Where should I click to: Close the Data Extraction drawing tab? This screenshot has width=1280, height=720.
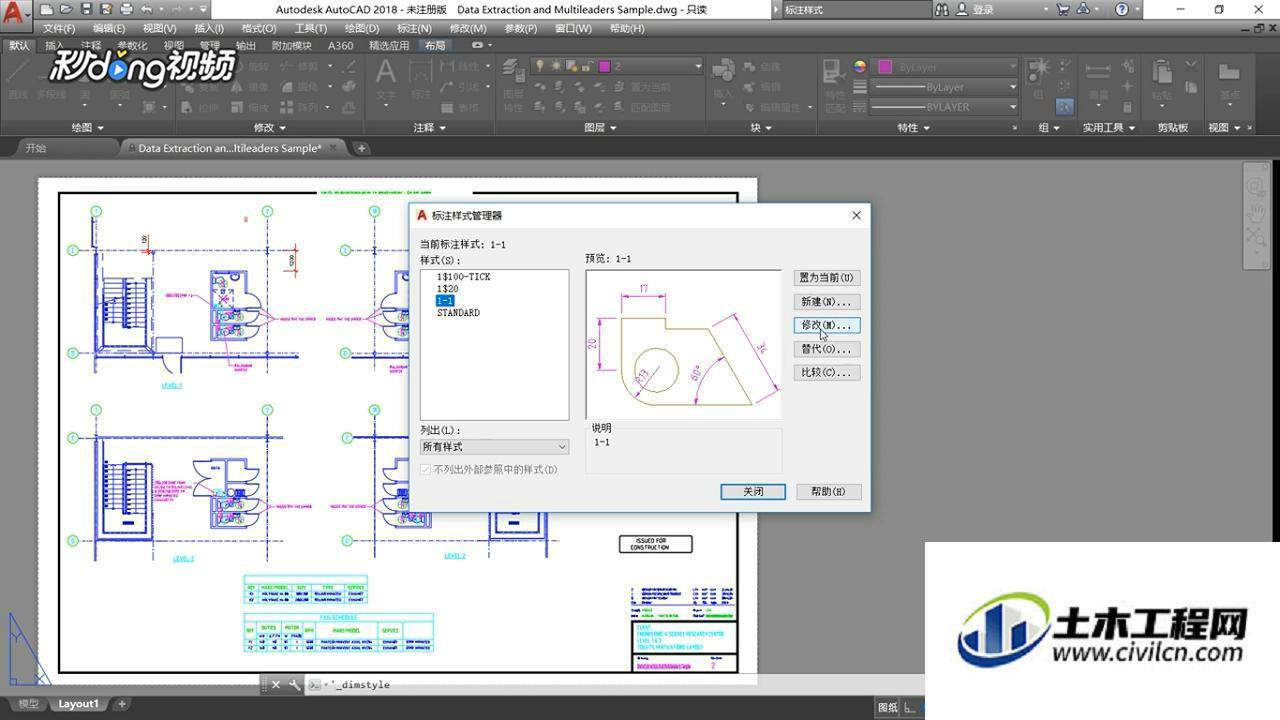click(x=334, y=148)
